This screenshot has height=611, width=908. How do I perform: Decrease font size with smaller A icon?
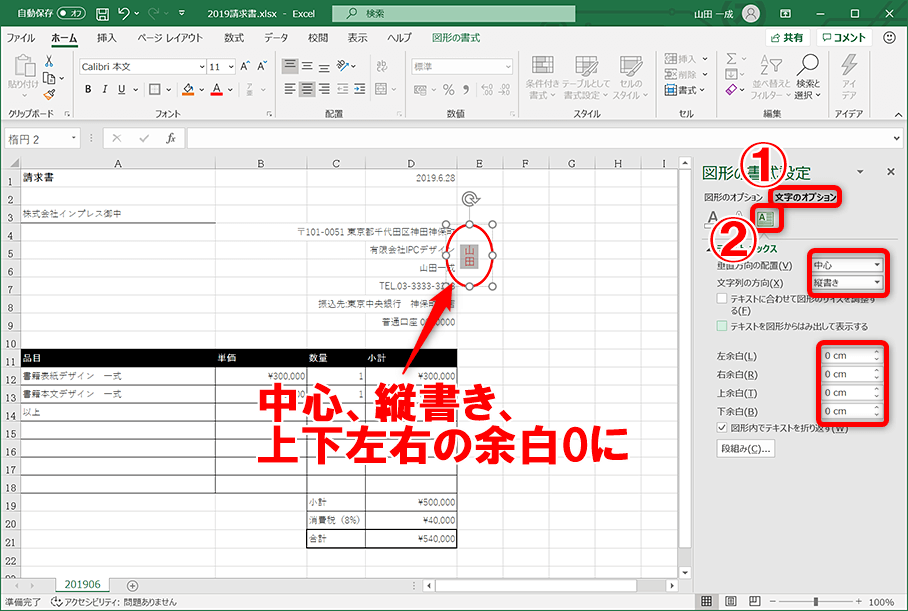262,66
